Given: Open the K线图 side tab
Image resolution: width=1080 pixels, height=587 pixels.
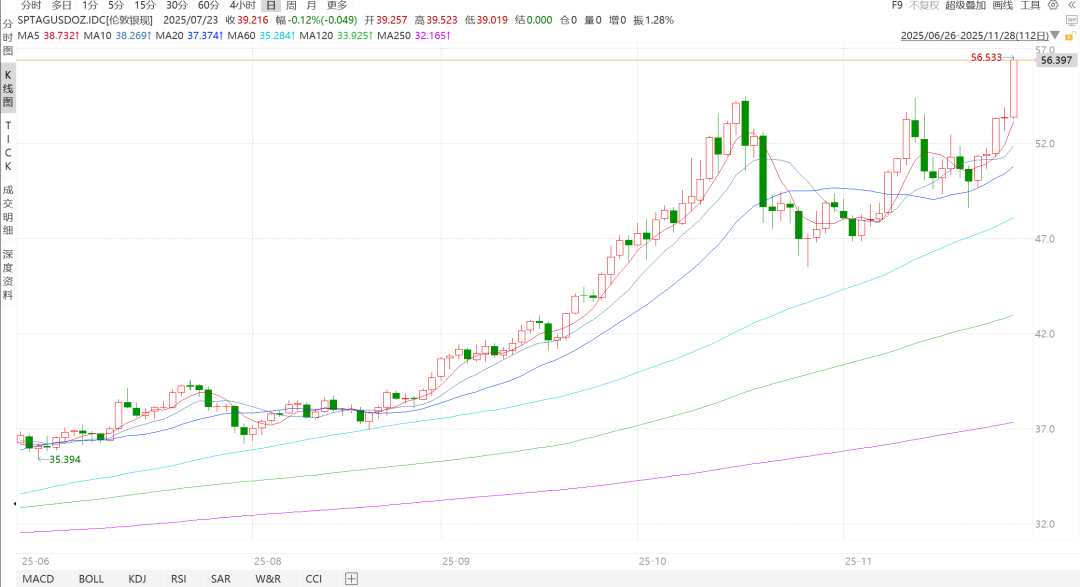Looking at the screenshot, I should [8, 88].
